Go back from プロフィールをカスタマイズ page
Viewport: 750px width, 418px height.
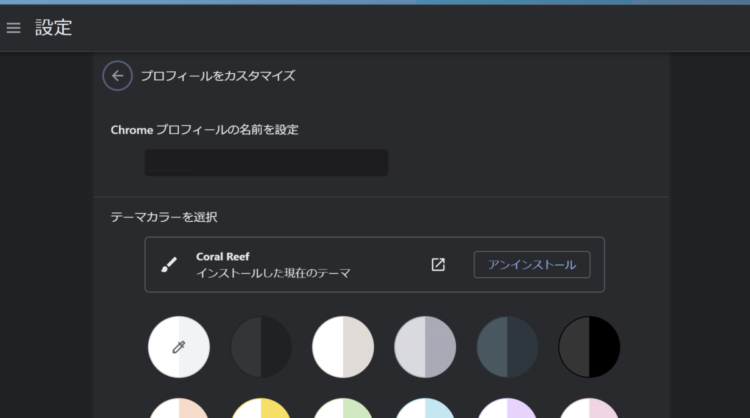point(117,76)
